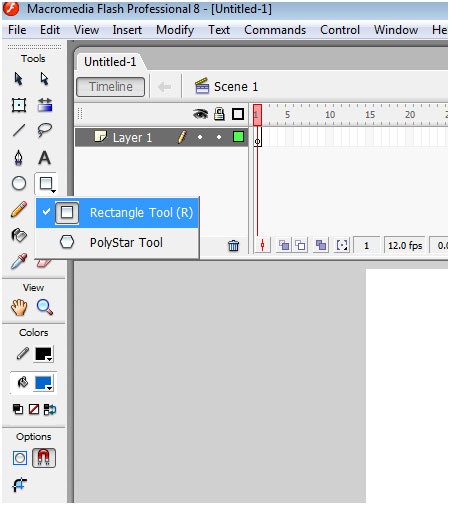Click the Timeline button
The image size is (450, 505).
tap(111, 87)
